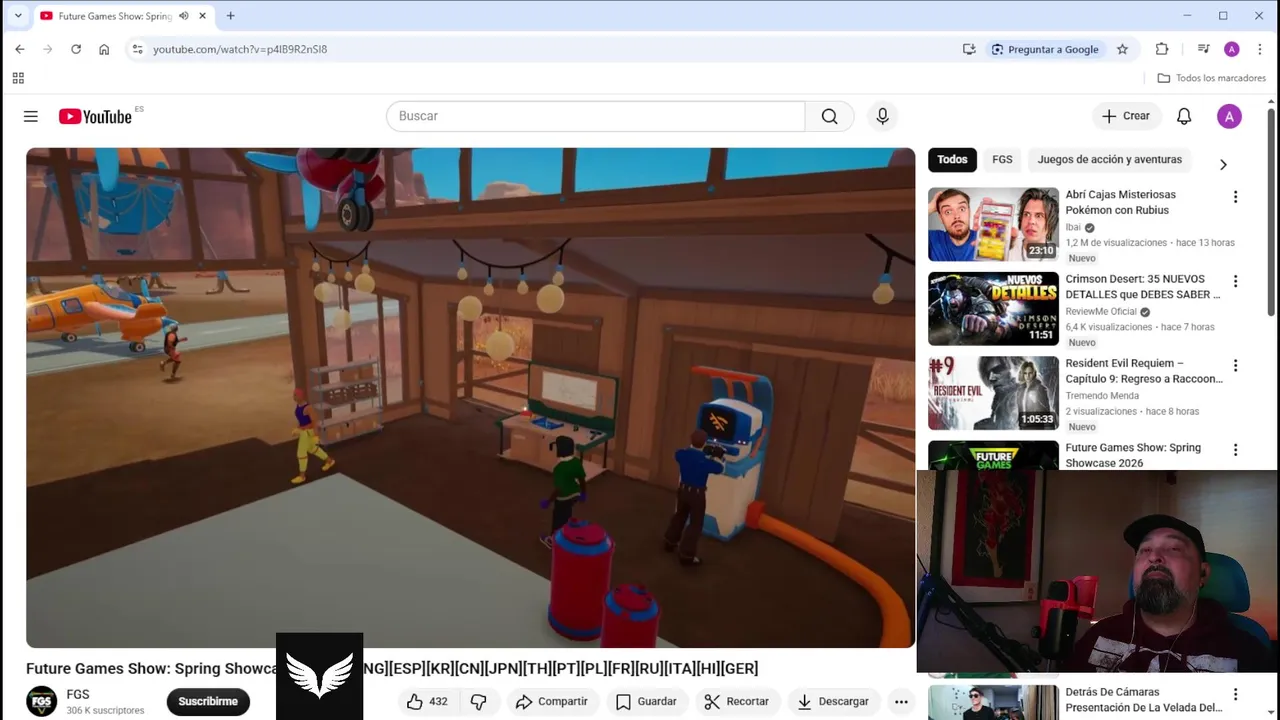Open the Crear menu
This screenshot has height=720, width=1280.
(x=1126, y=116)
